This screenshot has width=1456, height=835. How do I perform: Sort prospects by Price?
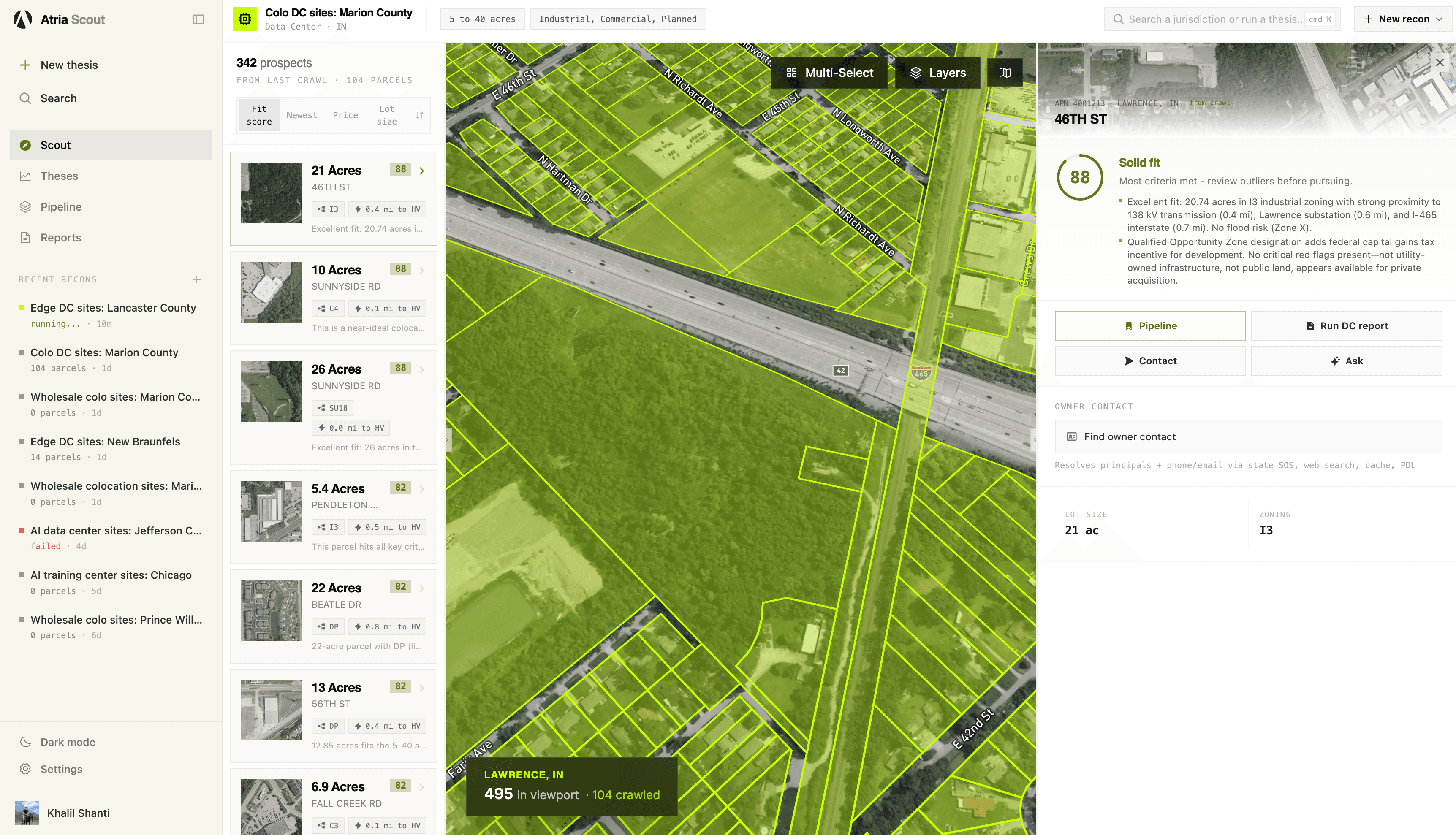pos(345,115)
